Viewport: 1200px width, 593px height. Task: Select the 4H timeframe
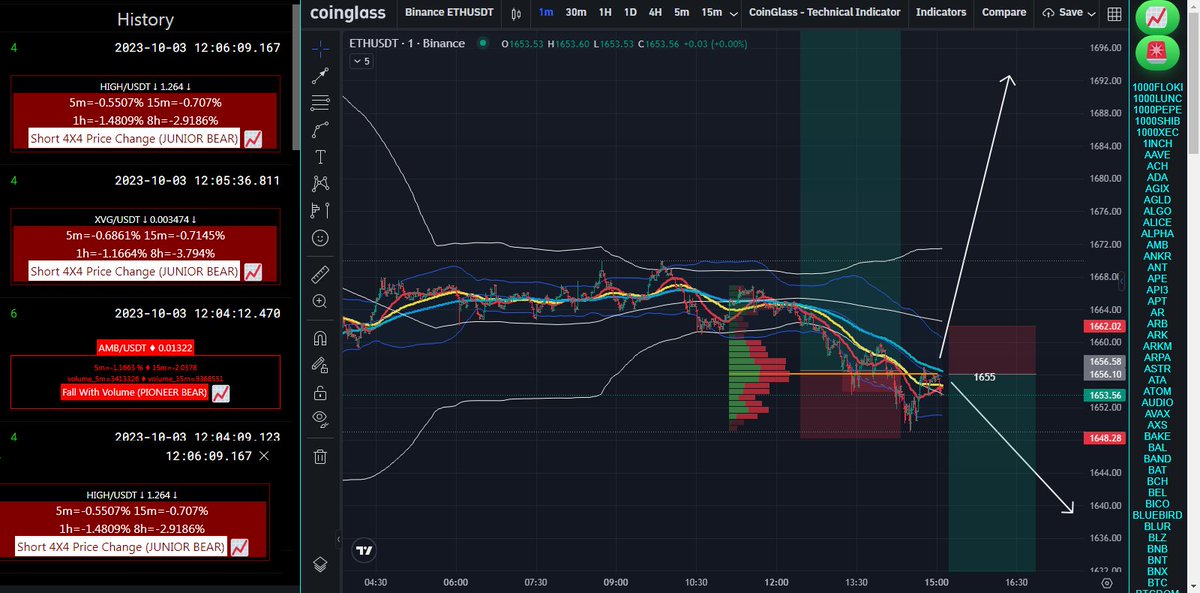[x=655, y=12]
